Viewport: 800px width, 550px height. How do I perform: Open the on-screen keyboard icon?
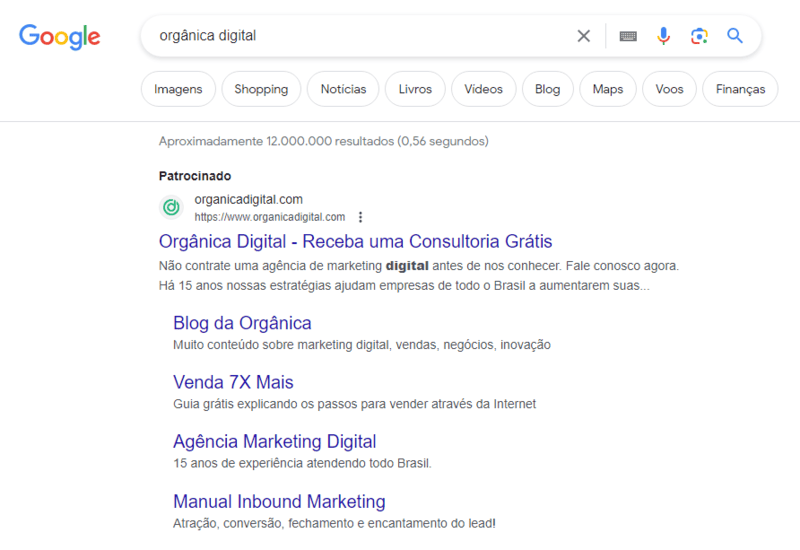(628, 36)
